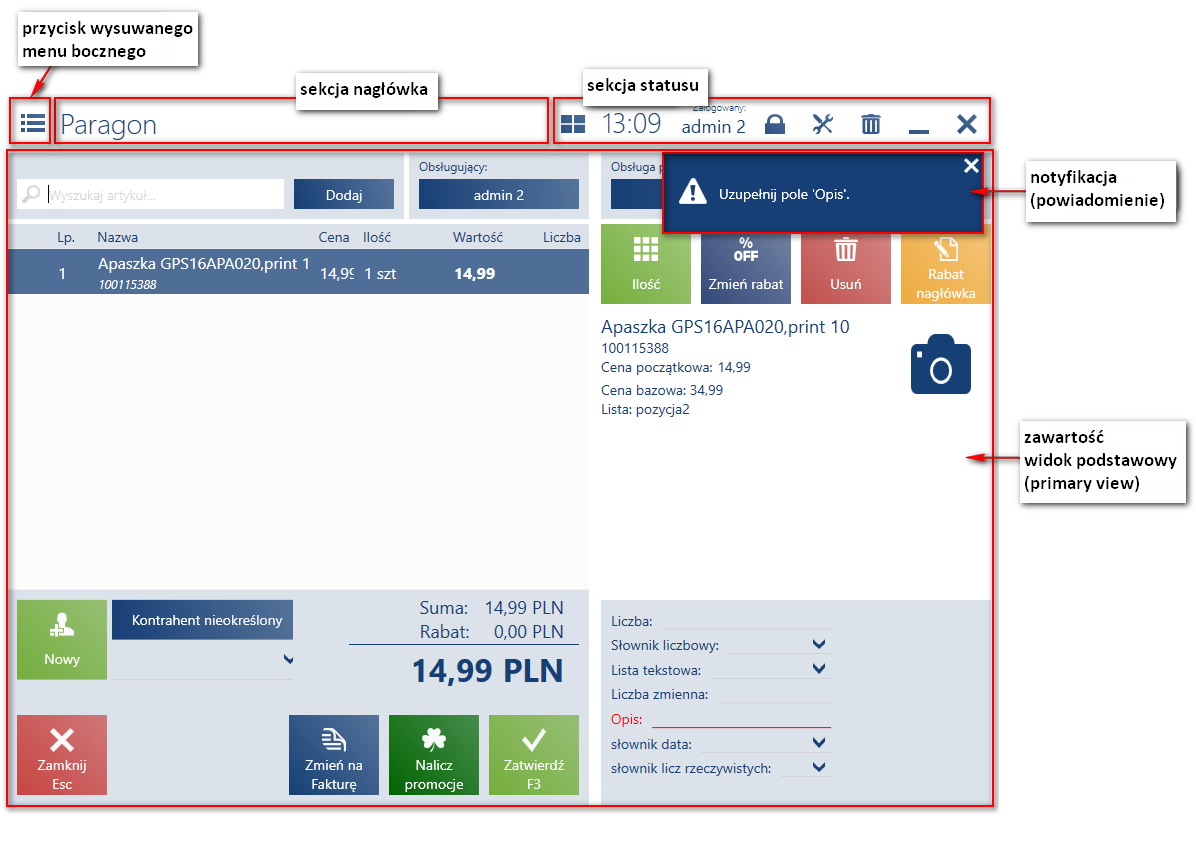This screenshot has width=1196, height=848.
Task: Dismiss the 'Uzupełnij pole Opis' notification
Action: pyautogui.click(x=971, y=165)
